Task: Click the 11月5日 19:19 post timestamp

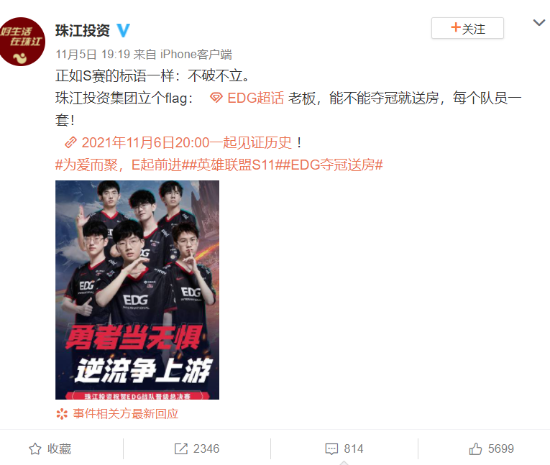Action: 93,54
